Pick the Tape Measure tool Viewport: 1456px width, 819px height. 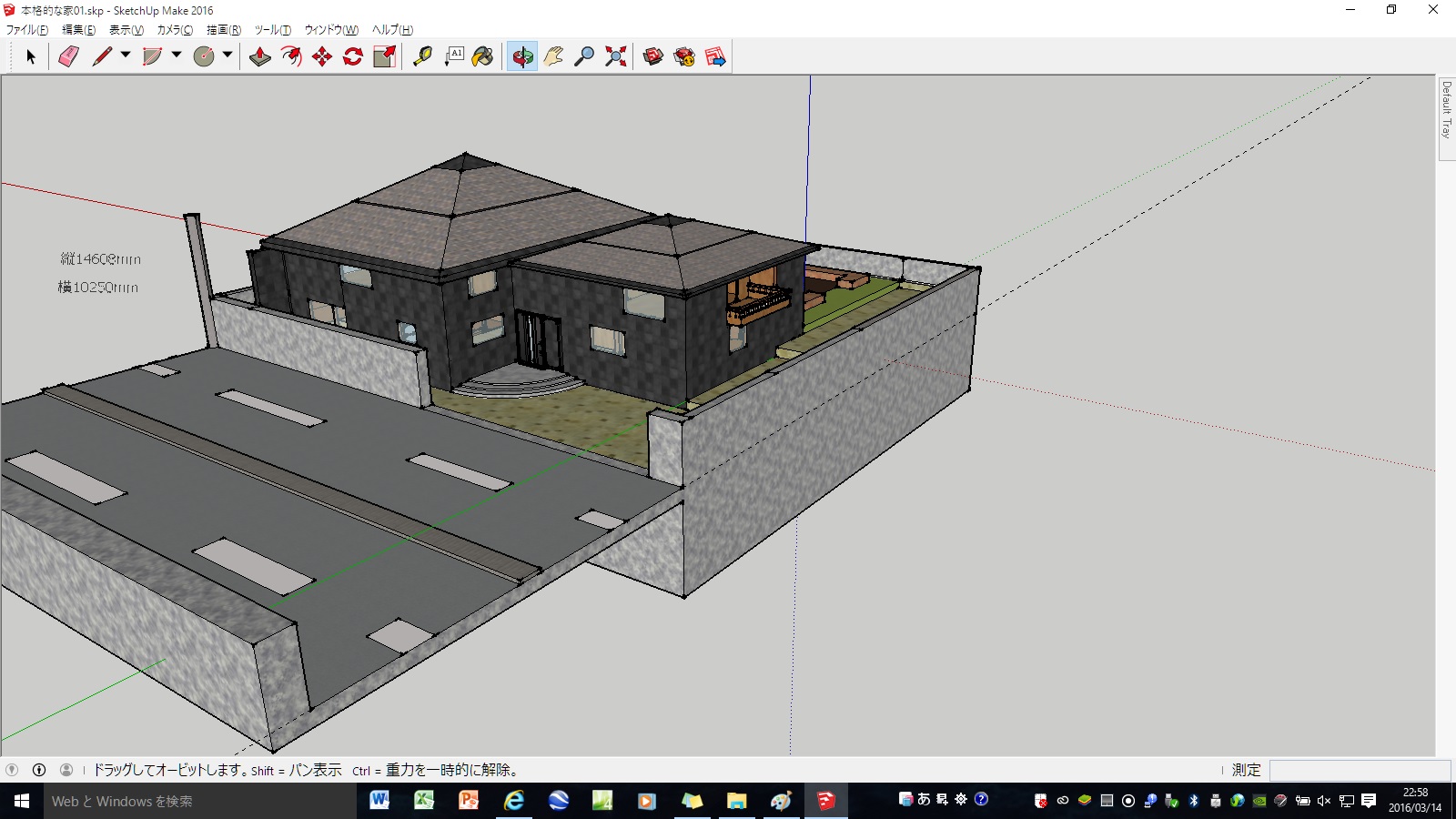point(423,56)
